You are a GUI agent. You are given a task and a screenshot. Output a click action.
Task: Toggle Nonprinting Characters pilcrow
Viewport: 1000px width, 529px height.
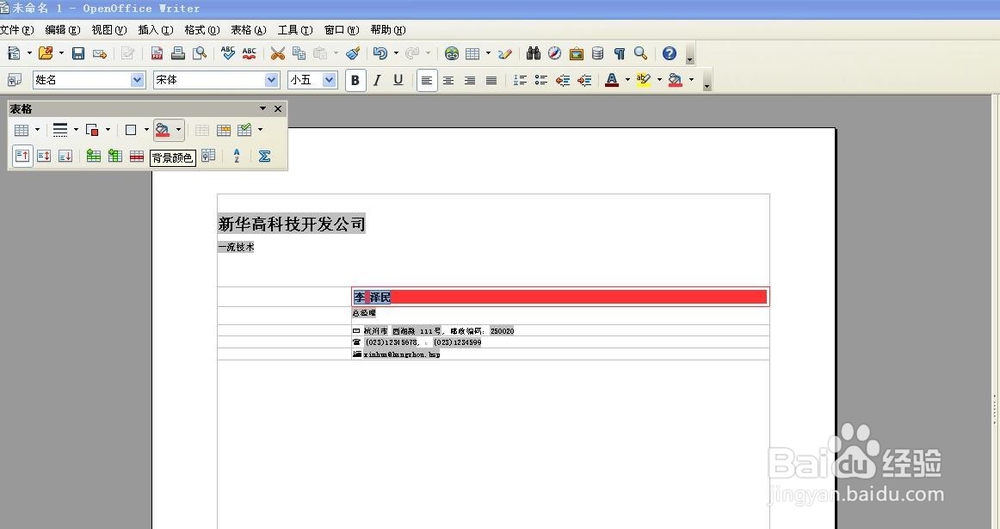[x=619, y=54]
